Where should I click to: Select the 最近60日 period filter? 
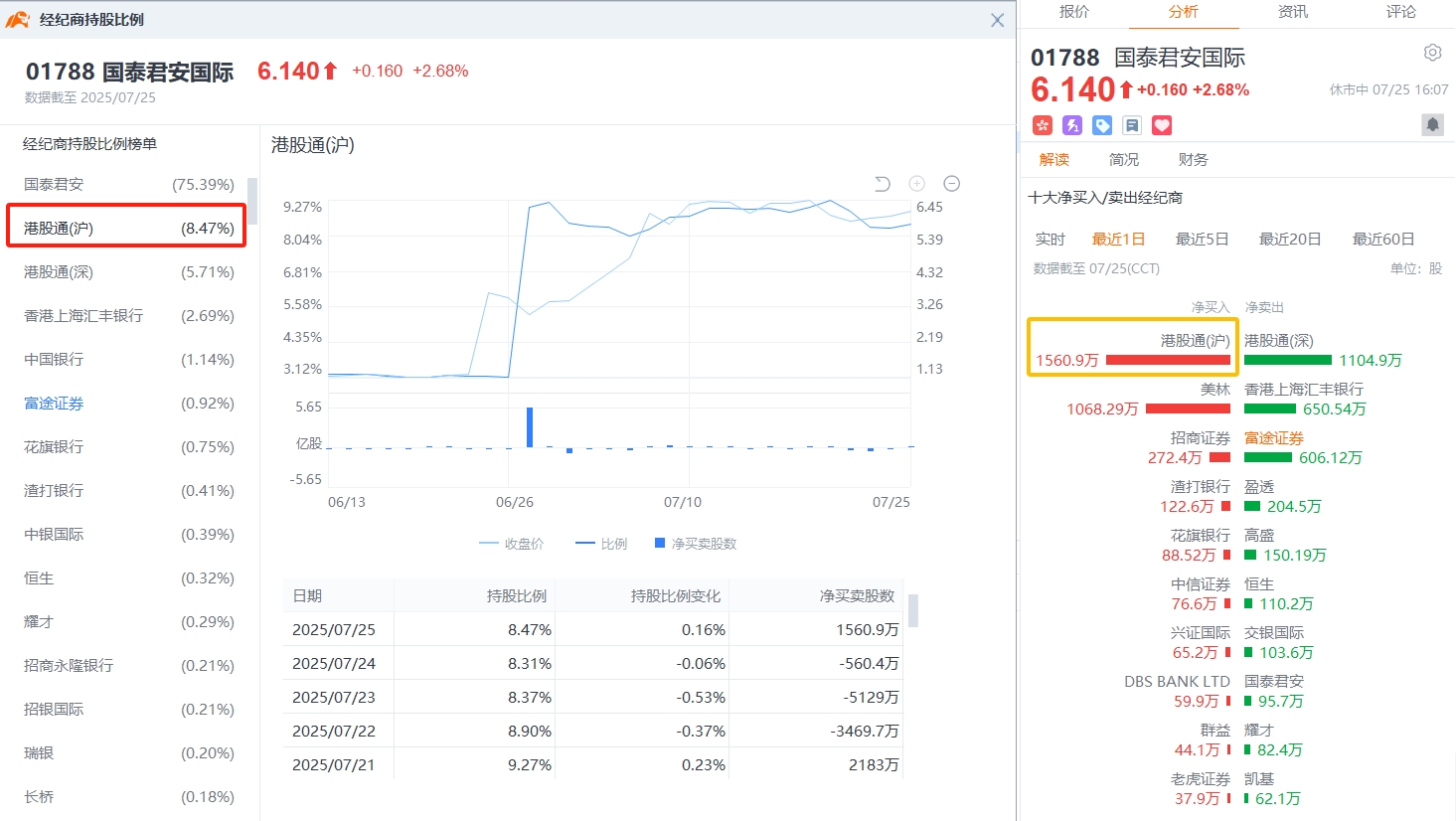coord(1383,240)
